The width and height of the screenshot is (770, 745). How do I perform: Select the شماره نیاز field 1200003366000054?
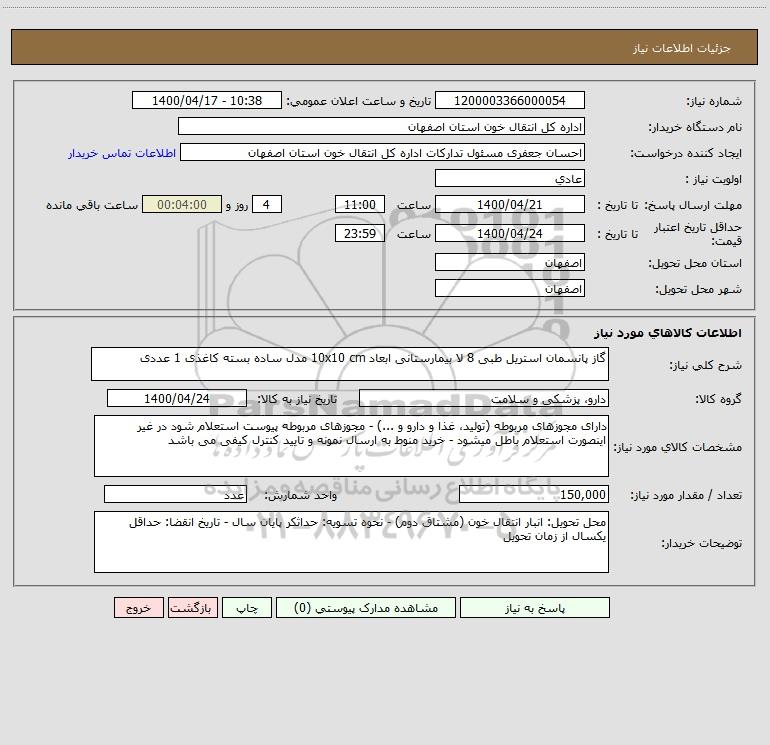(x=510, y=100)
